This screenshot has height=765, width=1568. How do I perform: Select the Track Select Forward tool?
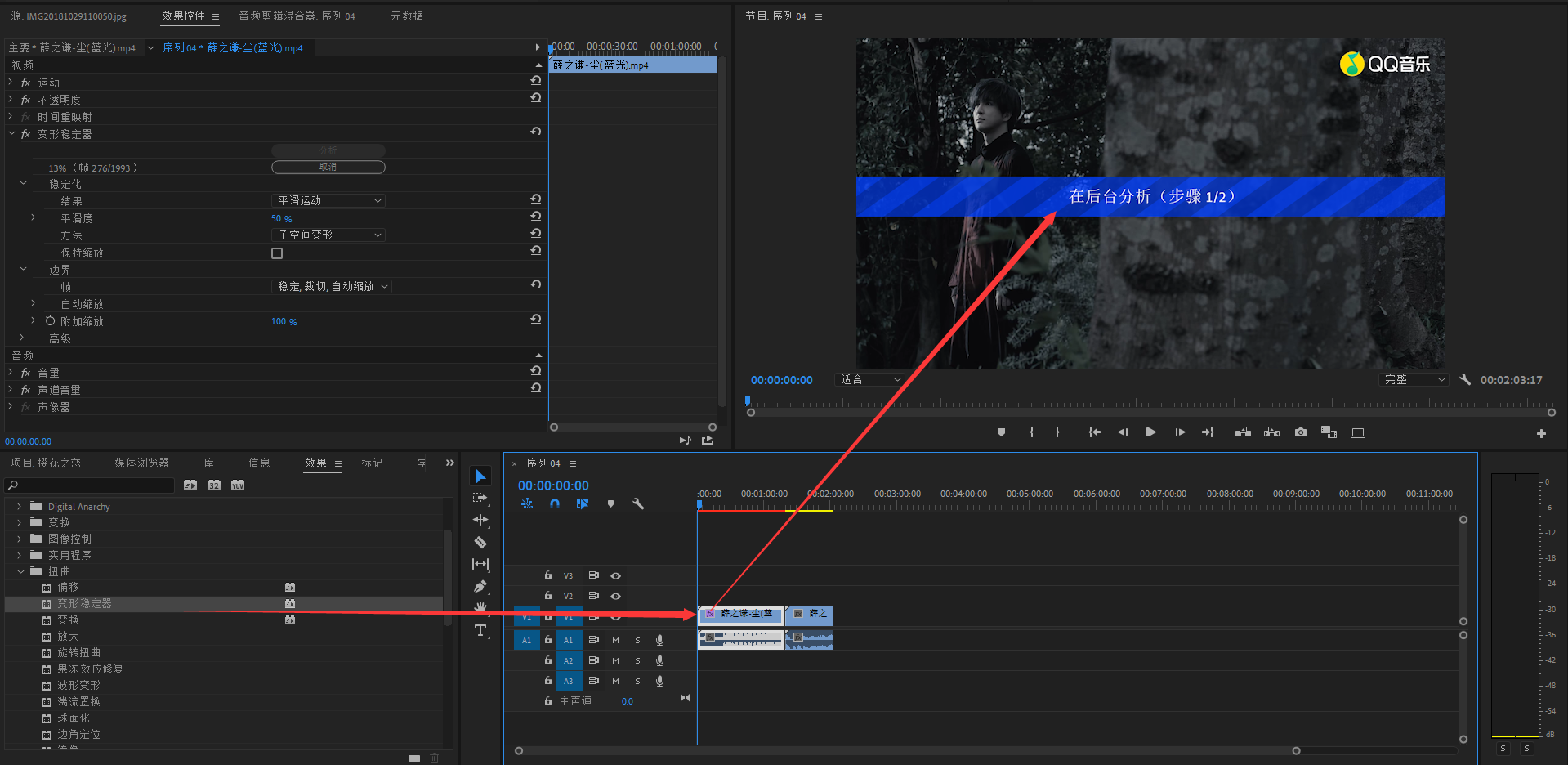tap(480, 498)
